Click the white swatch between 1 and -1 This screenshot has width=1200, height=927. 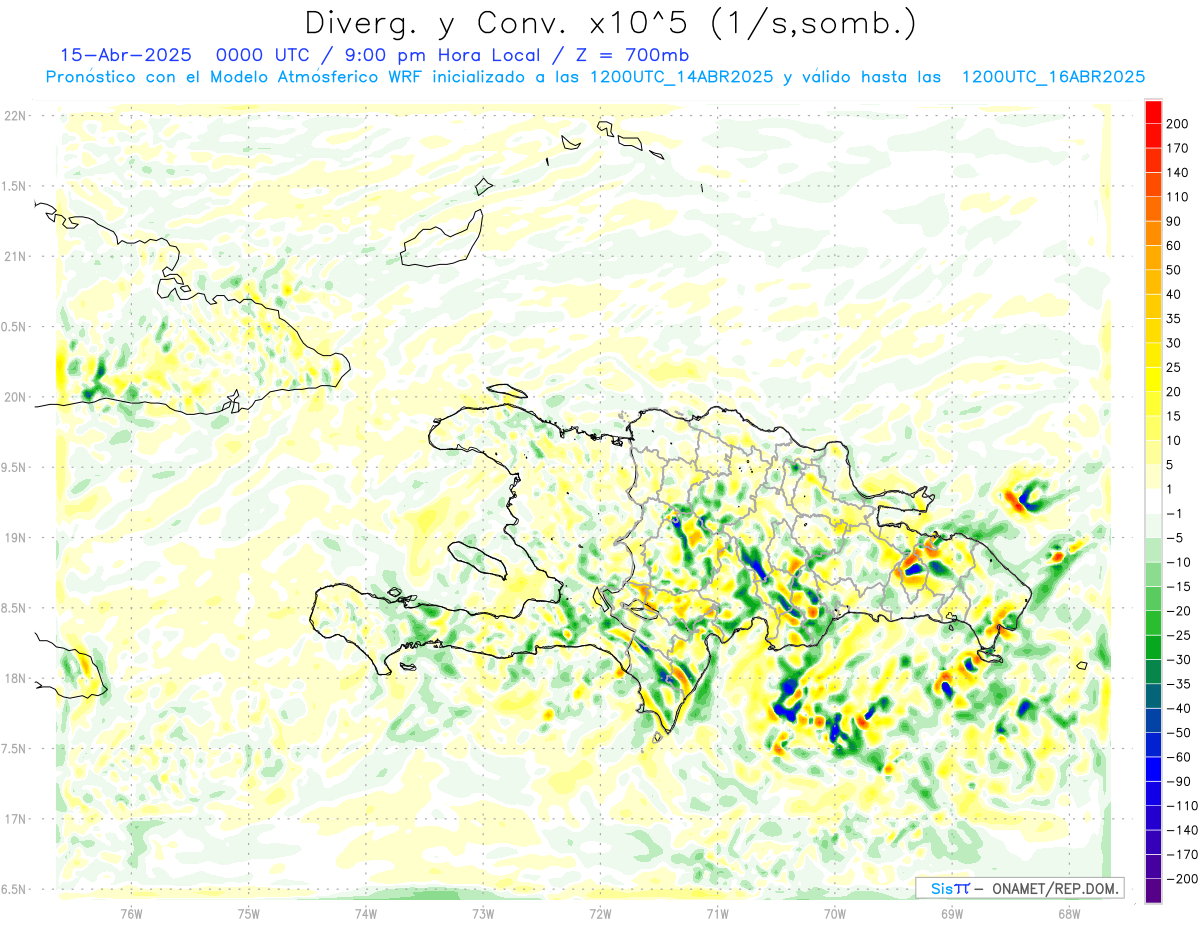[x=1153, y=502]
